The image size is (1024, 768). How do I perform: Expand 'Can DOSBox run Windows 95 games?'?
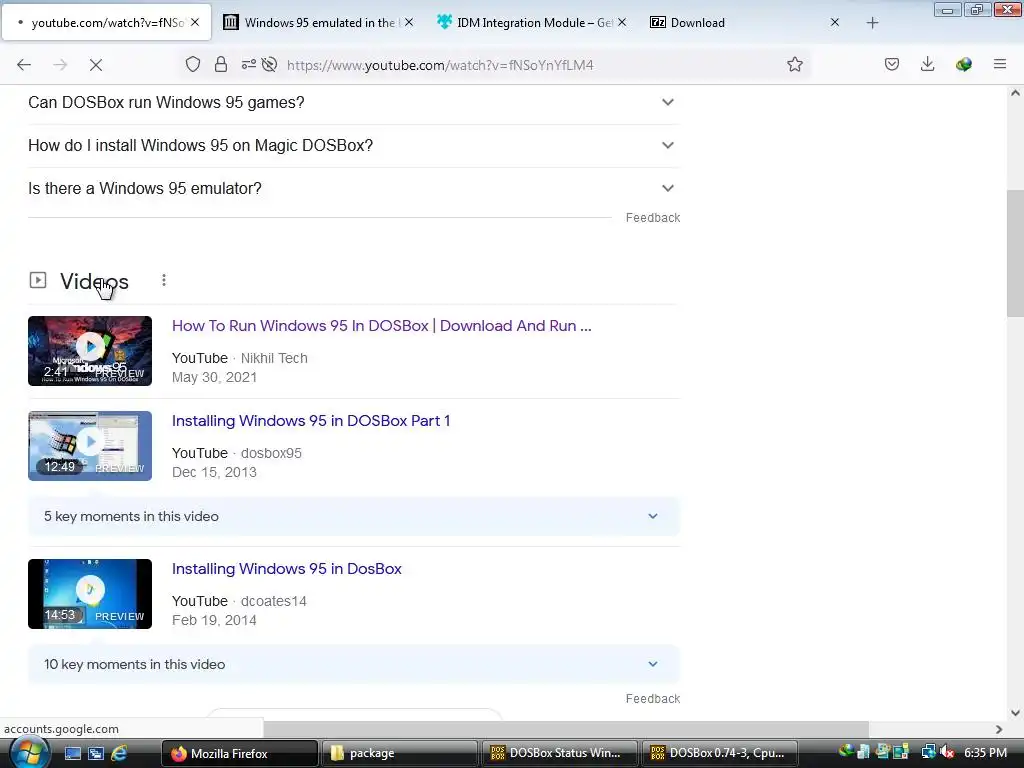(x=353, y=103)
